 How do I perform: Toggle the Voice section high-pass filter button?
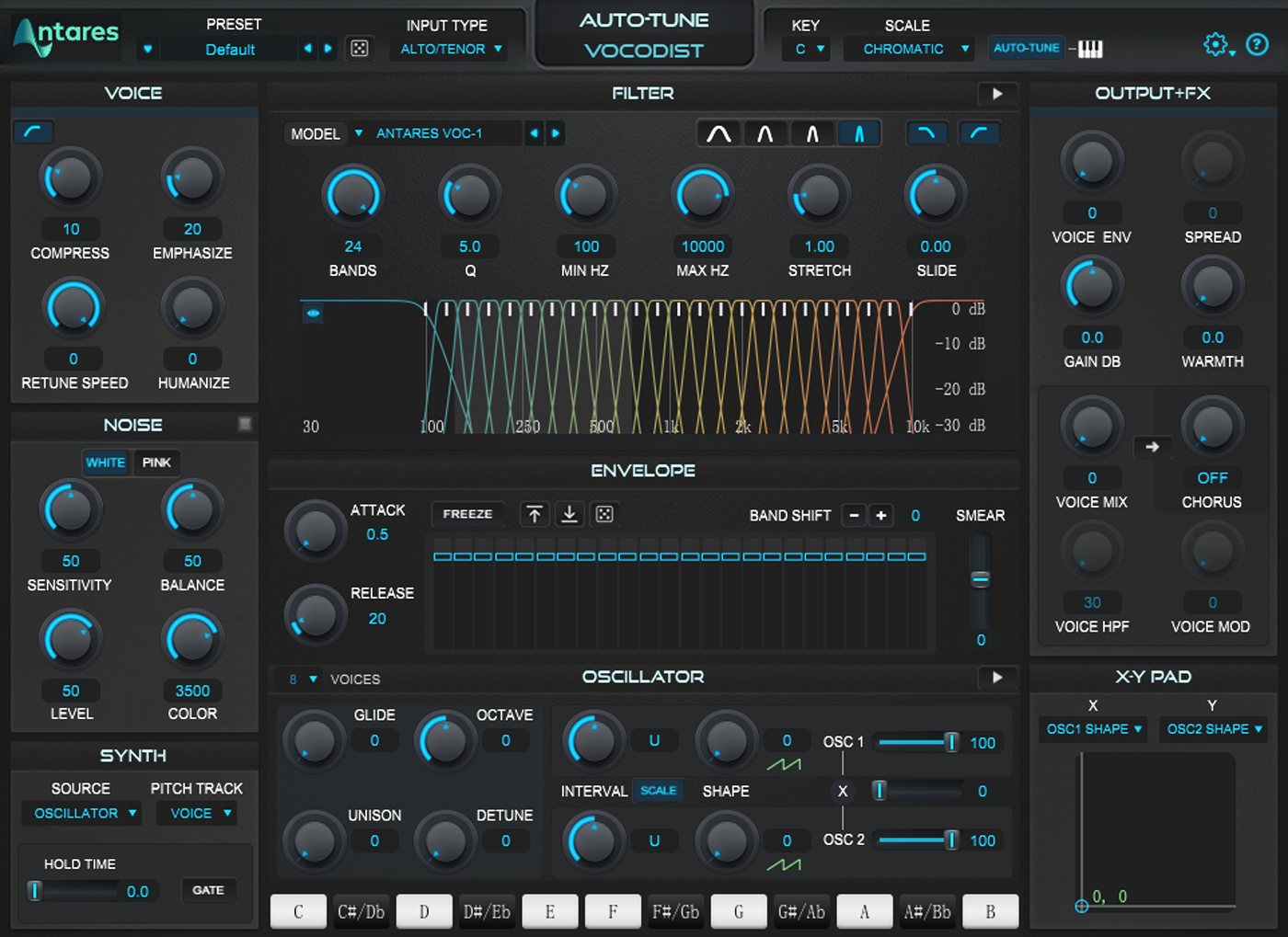(33, 132)
